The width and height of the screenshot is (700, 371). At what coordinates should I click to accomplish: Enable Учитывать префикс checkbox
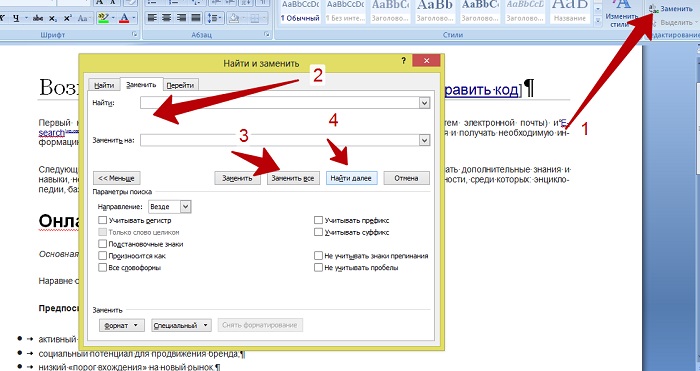click(318, 220)
